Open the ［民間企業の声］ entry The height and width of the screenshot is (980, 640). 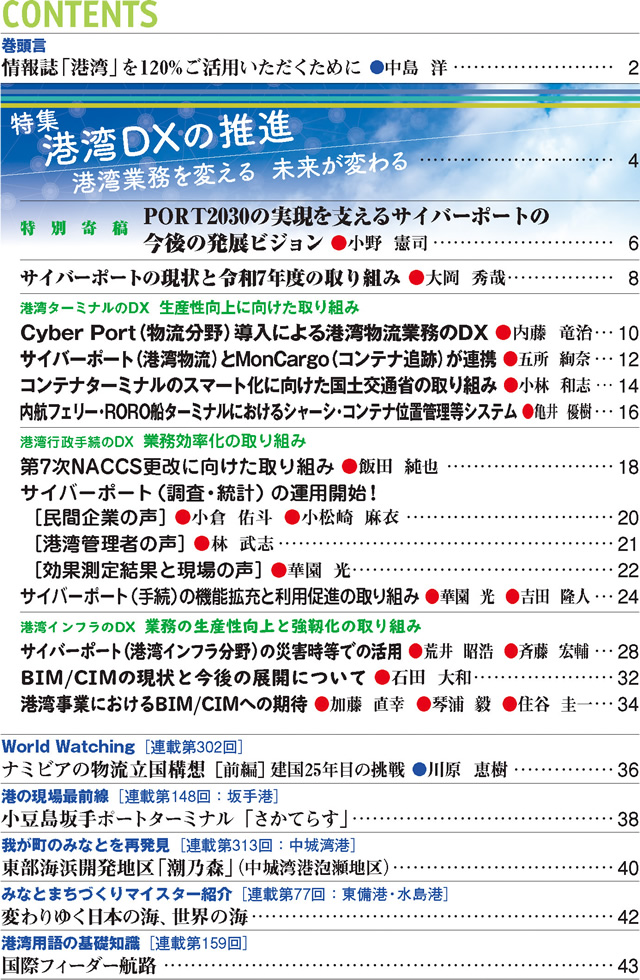click(x=99, y=517)
